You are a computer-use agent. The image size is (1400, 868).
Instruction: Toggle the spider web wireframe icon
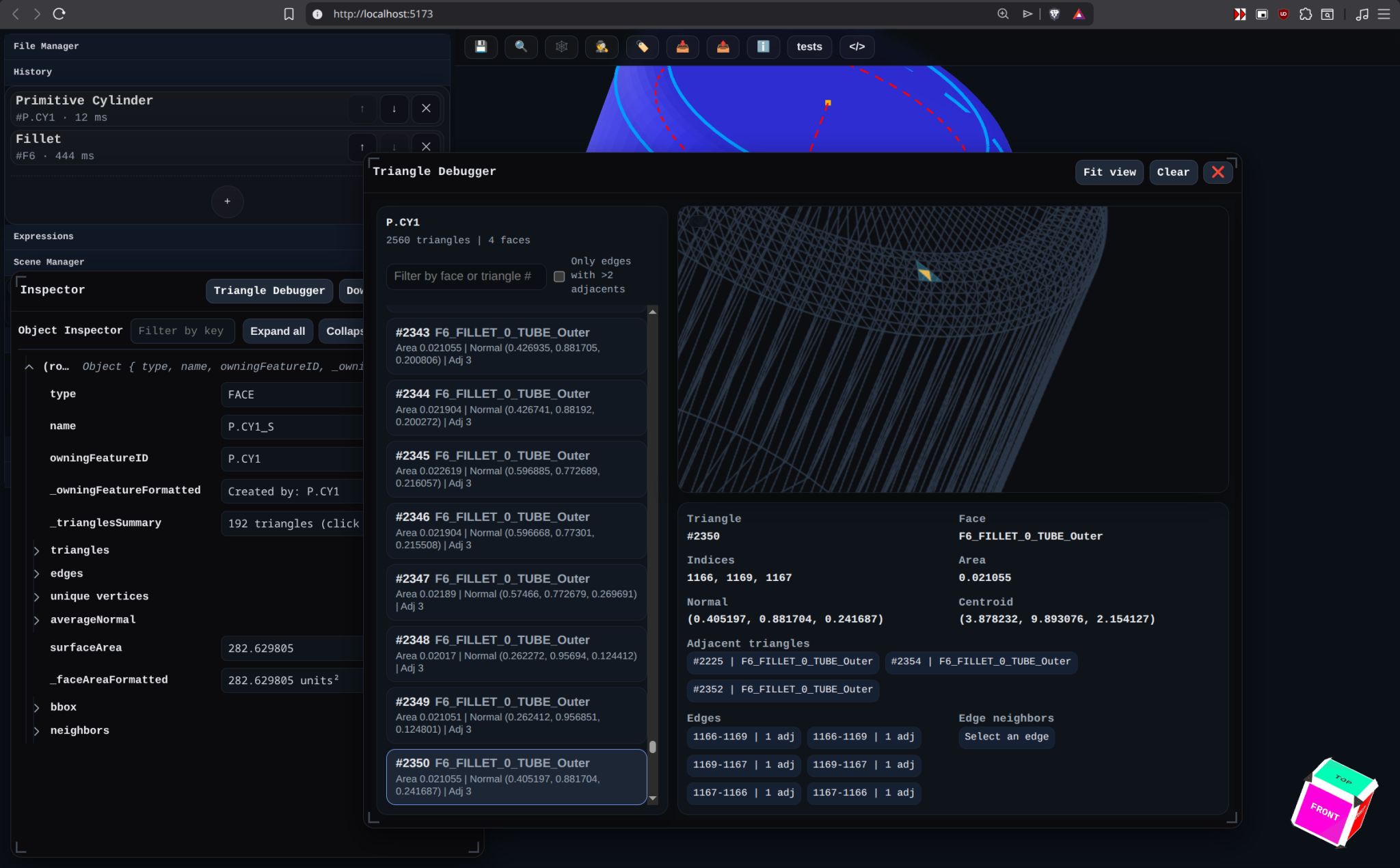point(561,46)
